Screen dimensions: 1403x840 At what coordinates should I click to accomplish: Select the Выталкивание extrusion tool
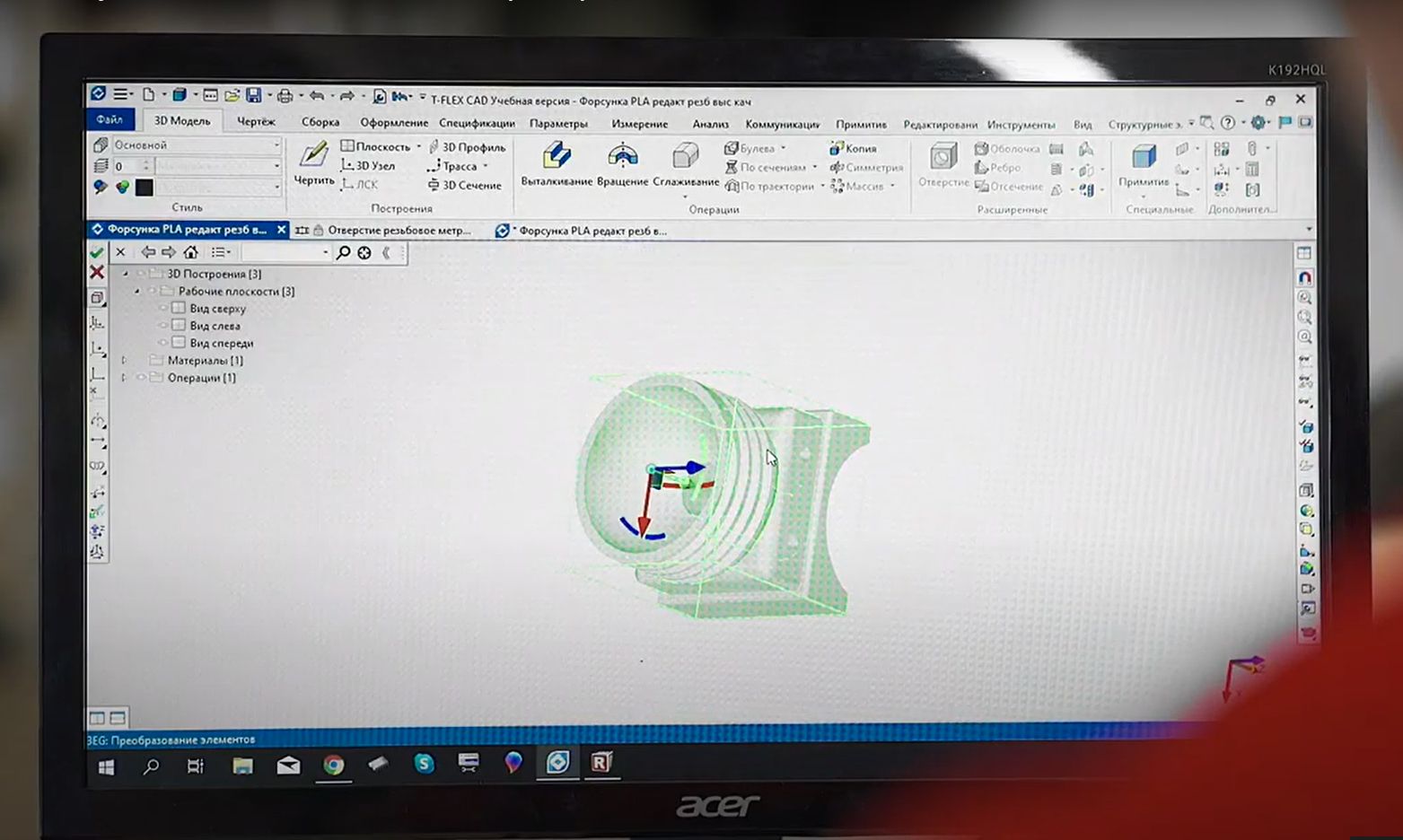[x=557, y=163]
